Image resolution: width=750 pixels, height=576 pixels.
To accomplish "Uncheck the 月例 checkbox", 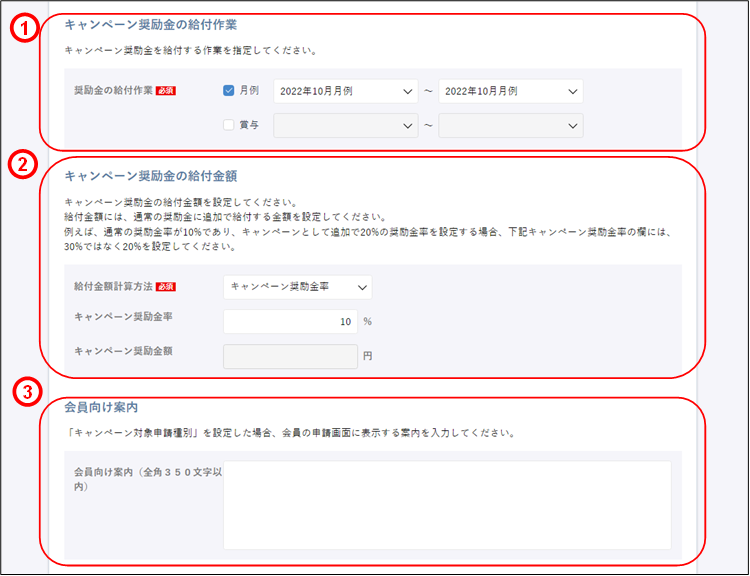I will point(229,90).
